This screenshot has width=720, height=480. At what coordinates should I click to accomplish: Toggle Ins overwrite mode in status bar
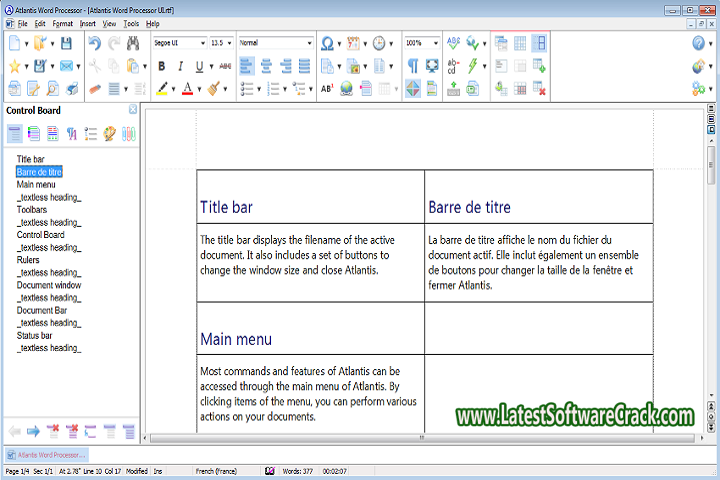pos(158,471)
